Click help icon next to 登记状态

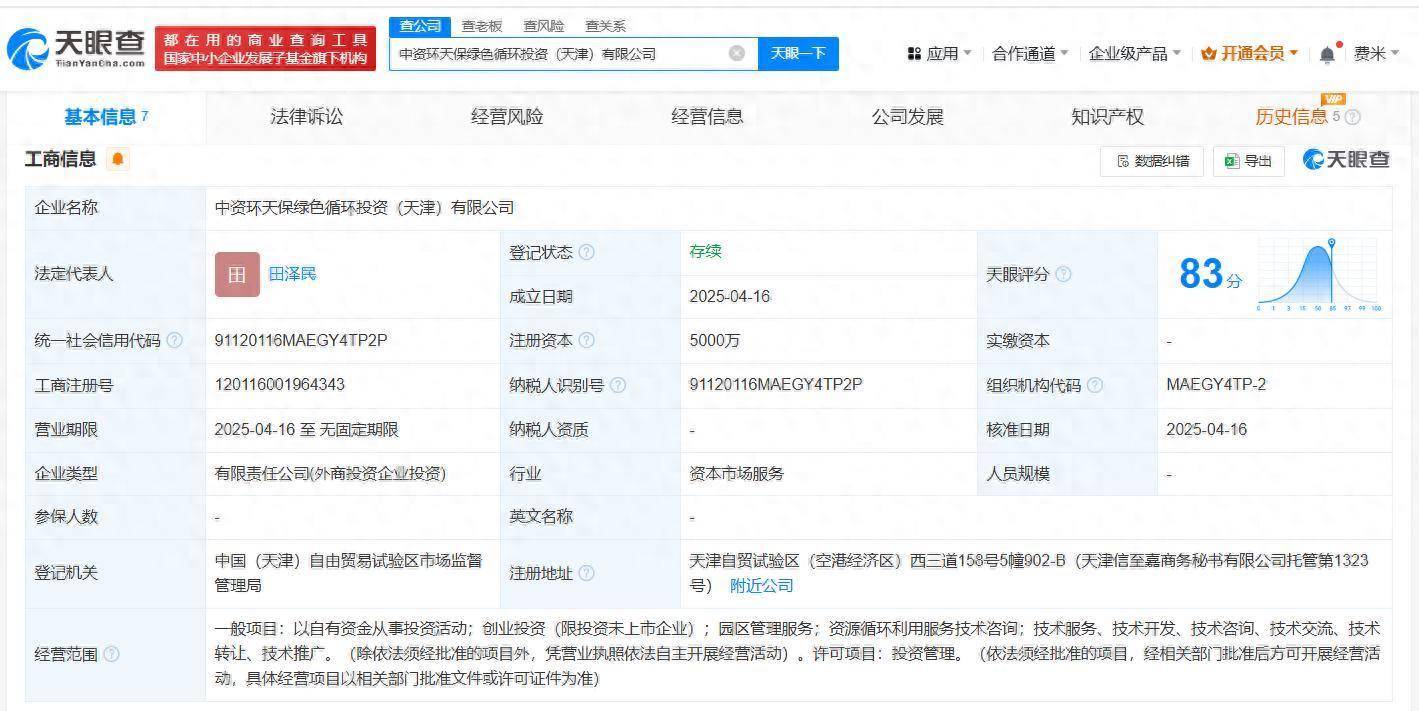[x=587, y=253]
